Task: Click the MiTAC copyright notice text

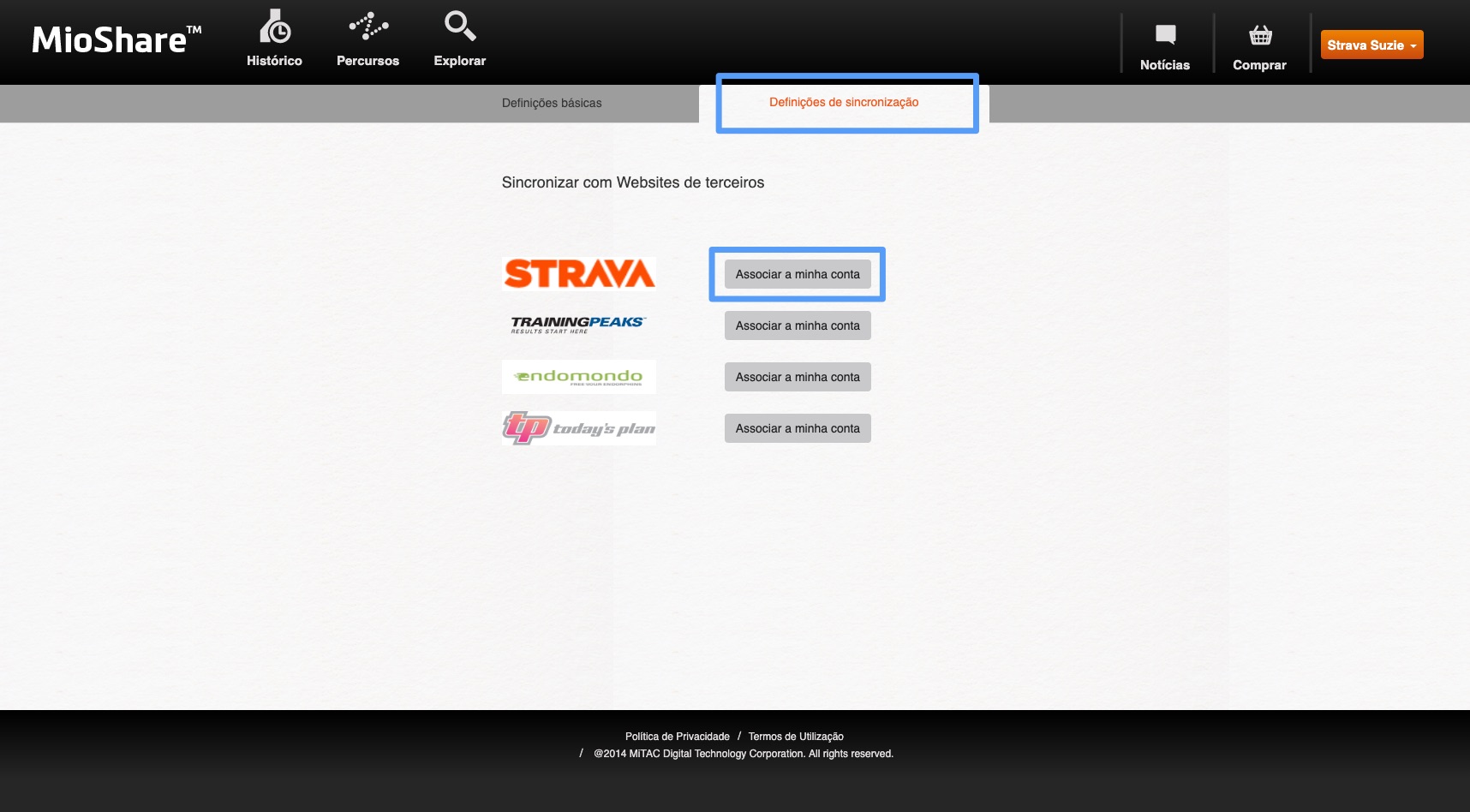Action: (744, 754)
